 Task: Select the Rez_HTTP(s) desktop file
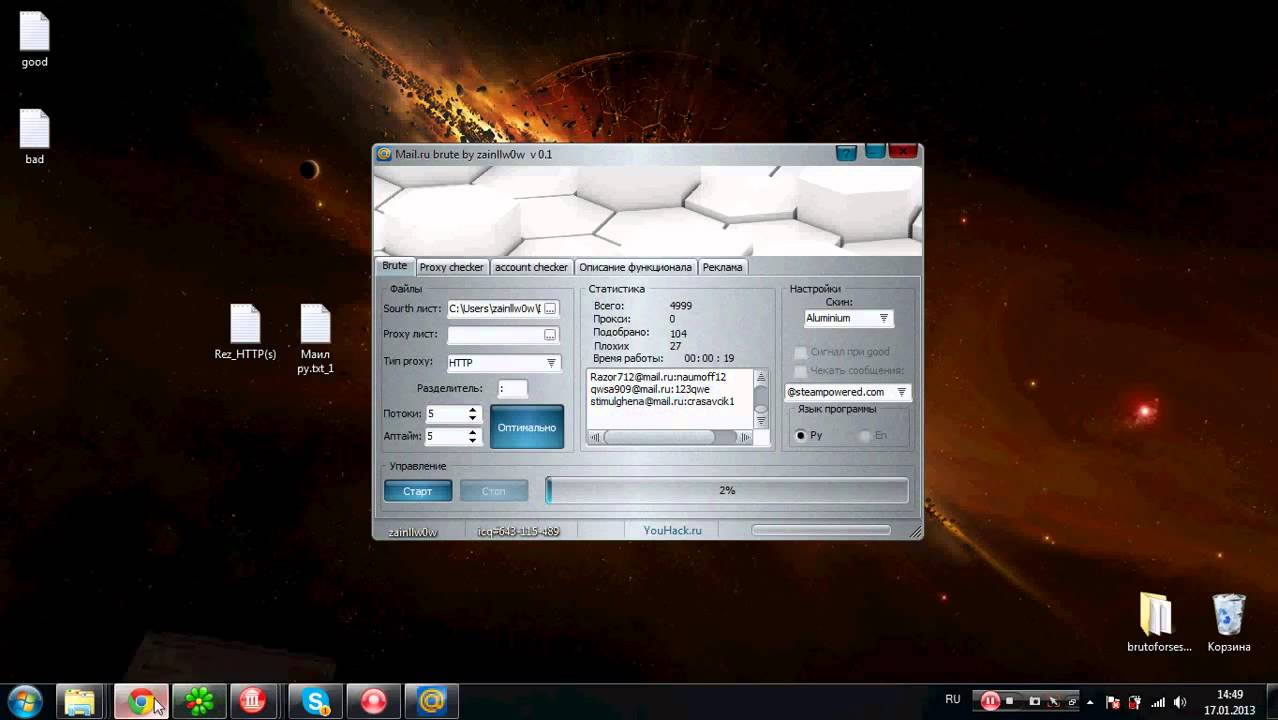point(245,332)
